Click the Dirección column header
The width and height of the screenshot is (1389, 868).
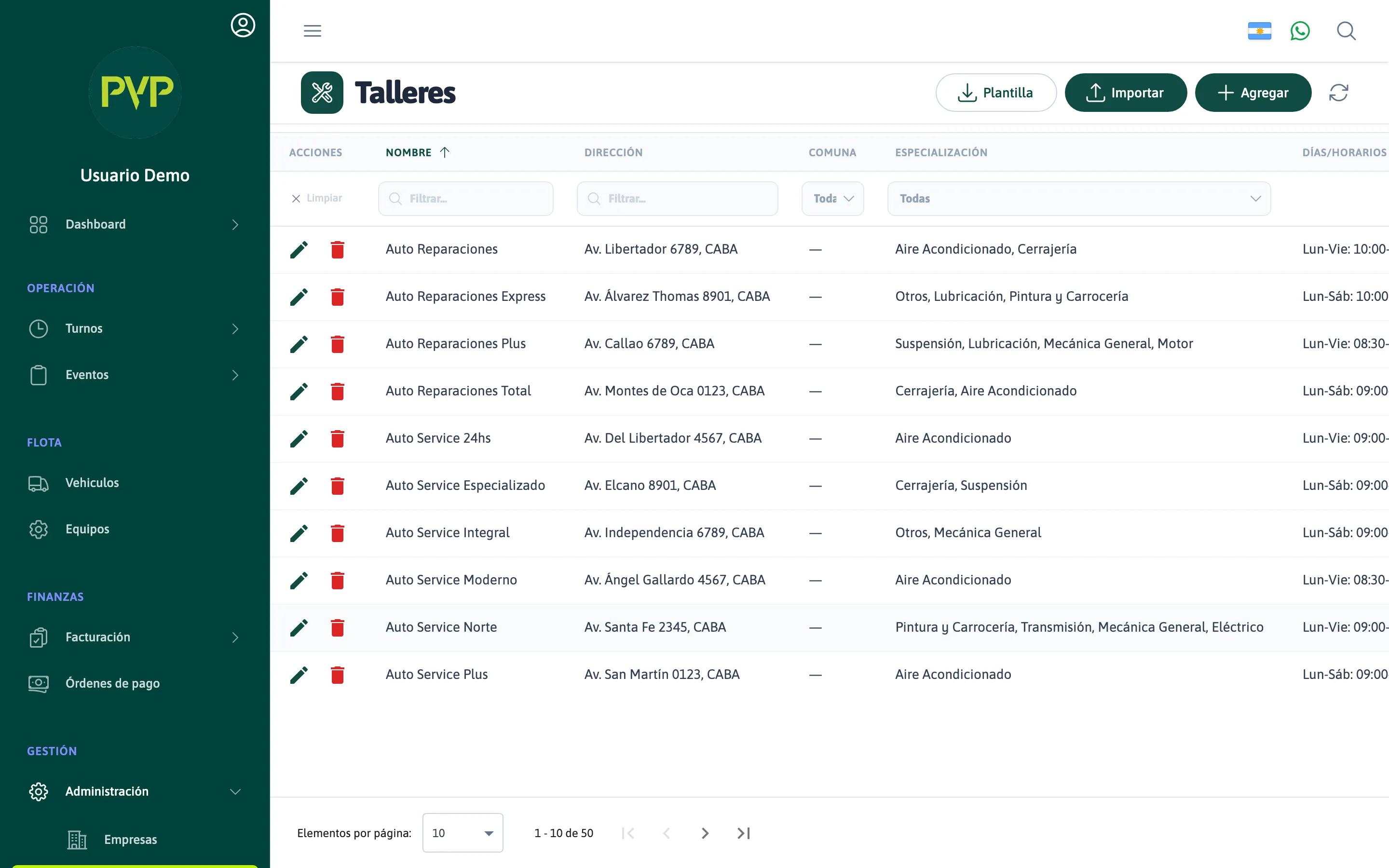tap(613, 152)
